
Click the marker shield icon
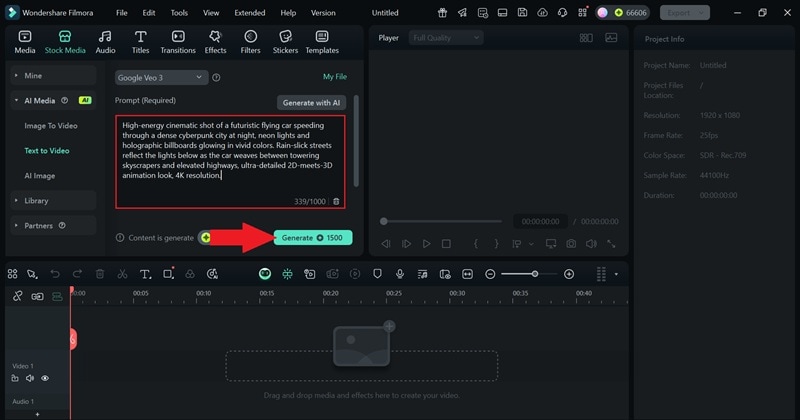(x=378, y=275)
